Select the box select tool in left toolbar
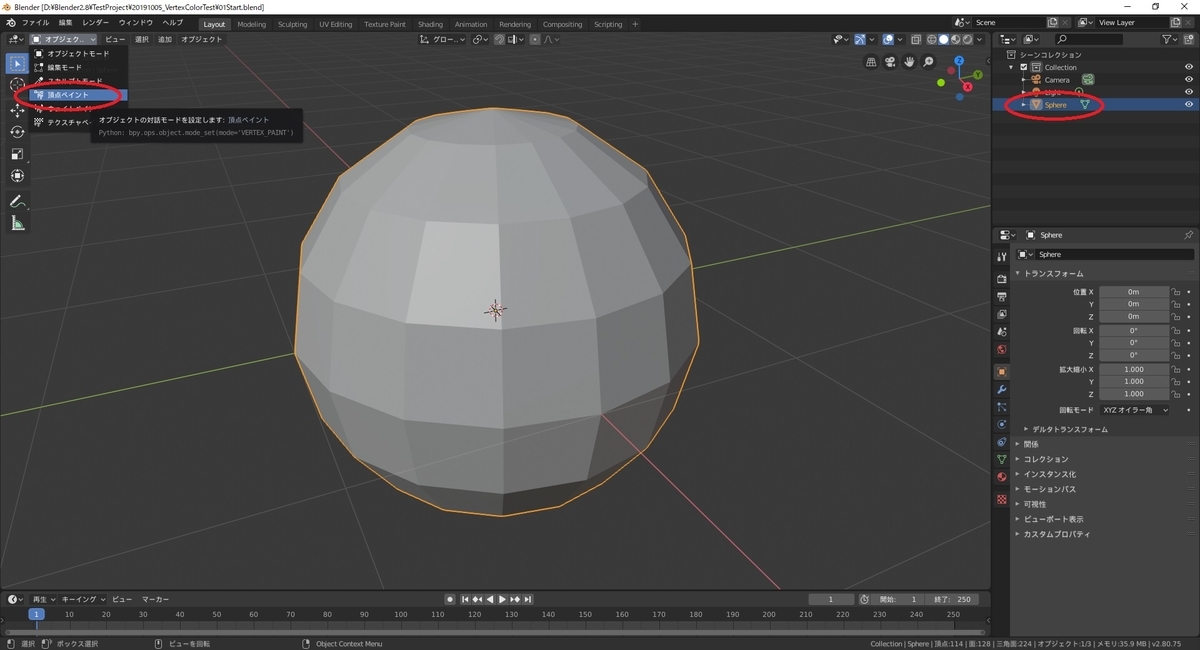The width and height of the screenshot is (1200, 650). [17, 64]
